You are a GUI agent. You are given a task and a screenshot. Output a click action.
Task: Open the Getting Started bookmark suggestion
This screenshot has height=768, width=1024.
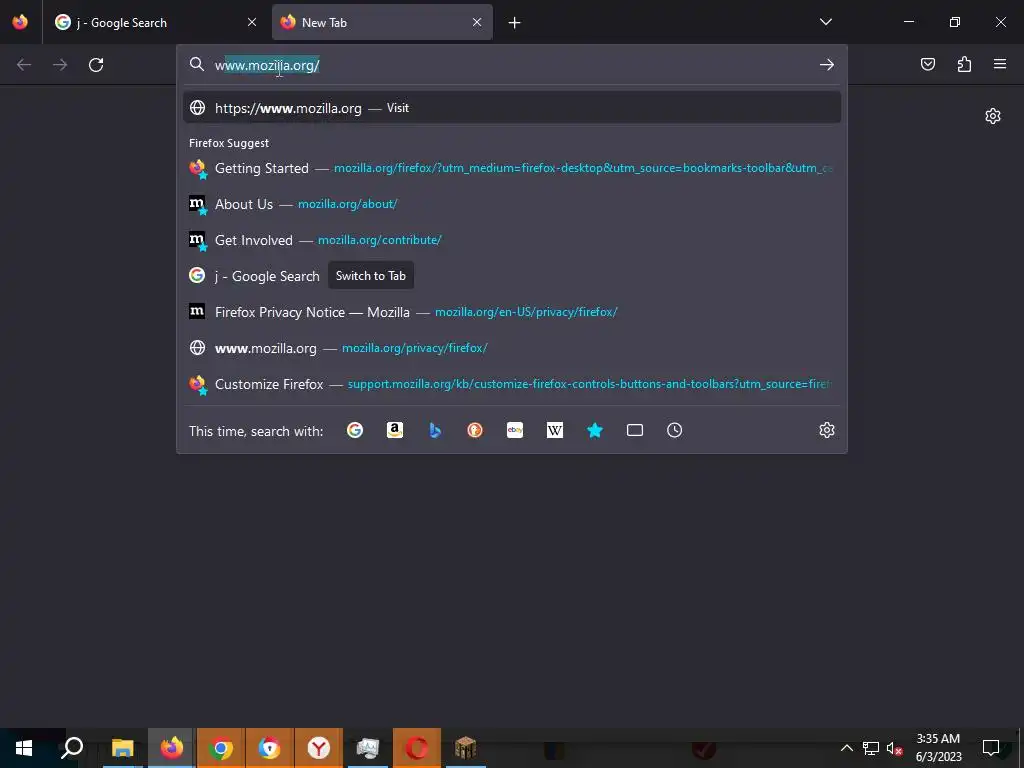512,168
